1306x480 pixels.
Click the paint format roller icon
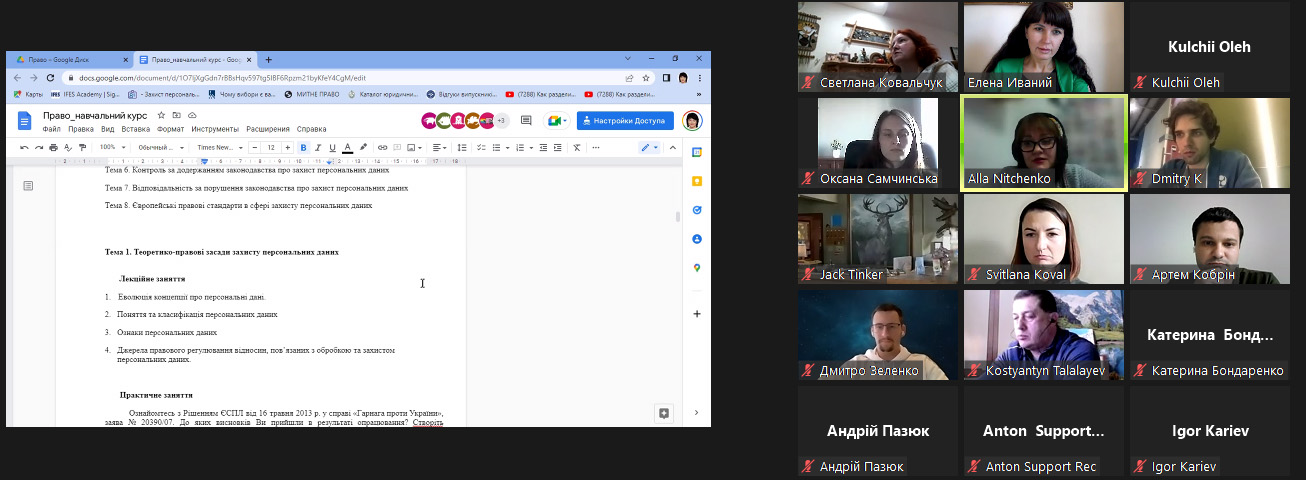[x=81, y=148]
